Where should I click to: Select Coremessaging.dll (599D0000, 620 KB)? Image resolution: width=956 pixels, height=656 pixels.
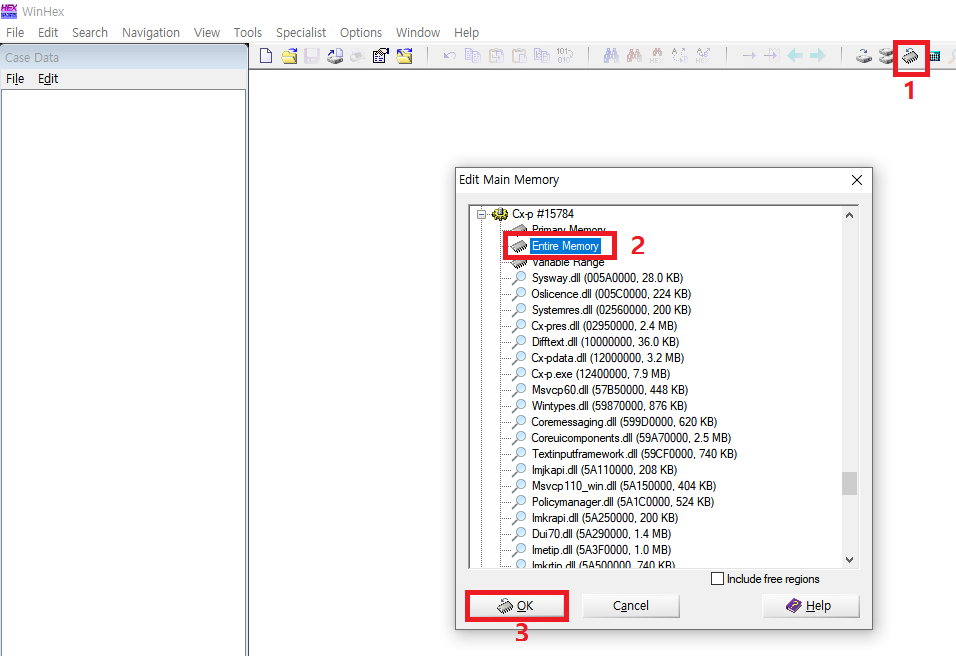(624, 422)
